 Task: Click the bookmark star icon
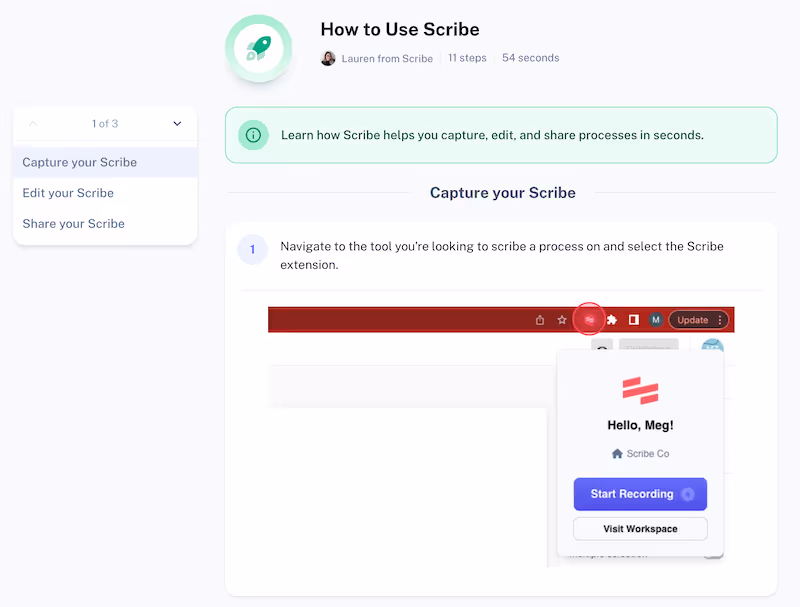click(562, 320)
